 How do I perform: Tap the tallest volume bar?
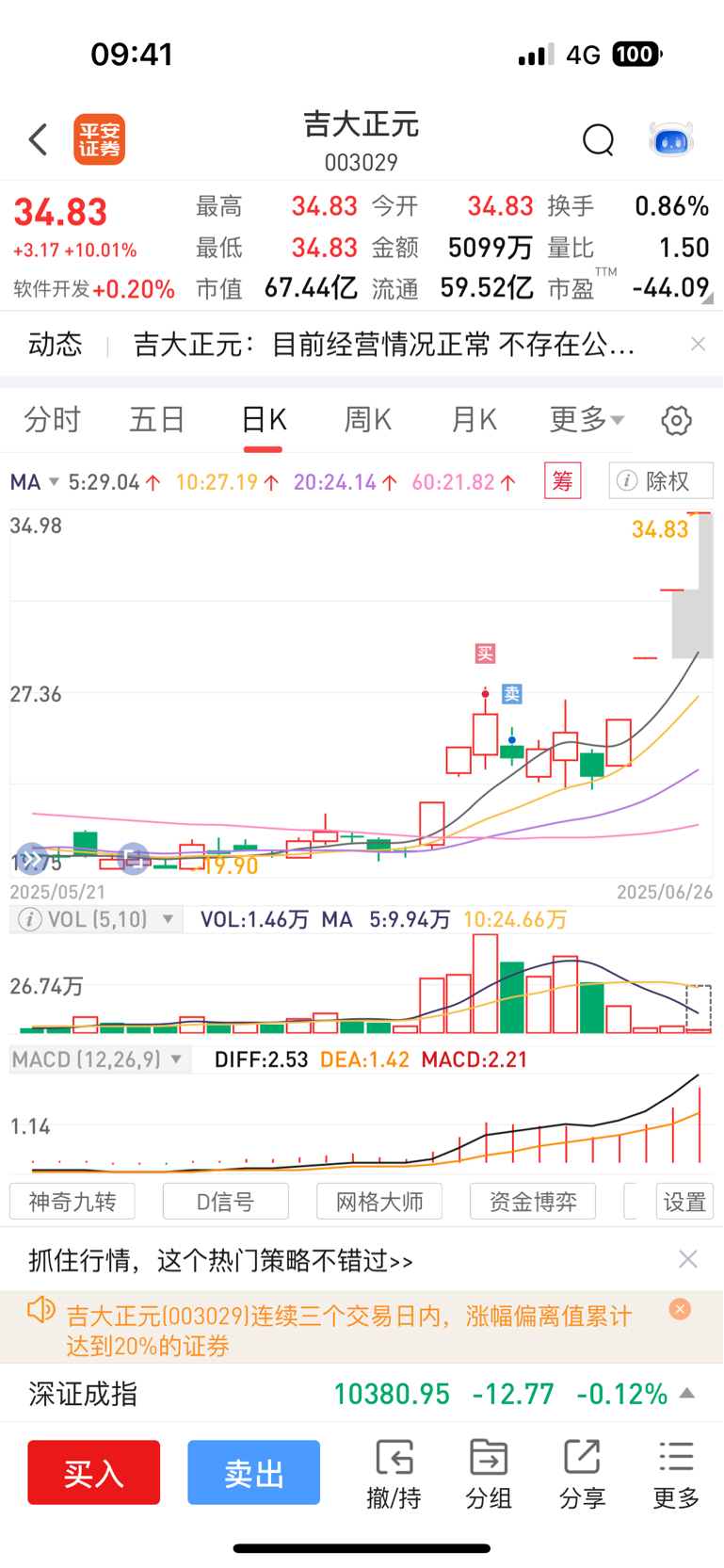pos(486,983)
